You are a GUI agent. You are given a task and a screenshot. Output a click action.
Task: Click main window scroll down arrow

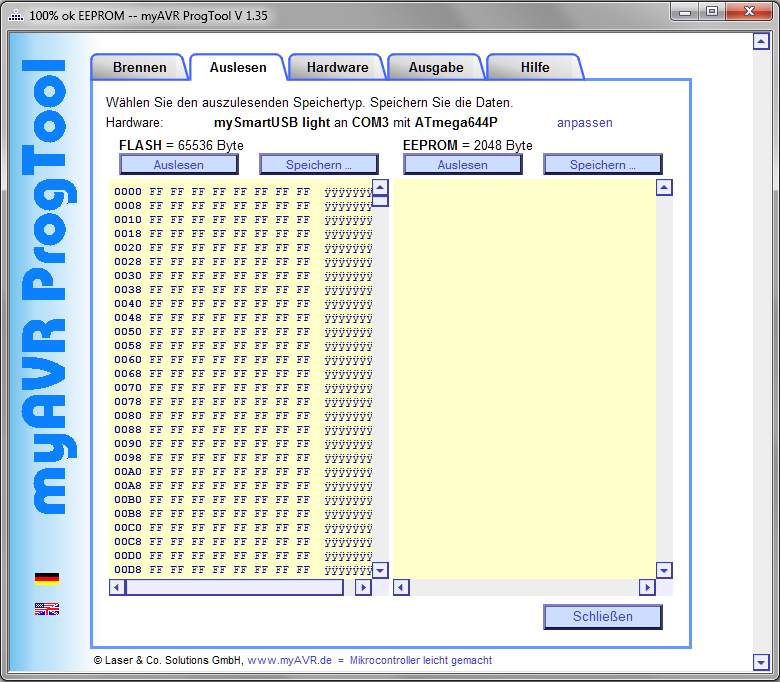coord(761,663)
